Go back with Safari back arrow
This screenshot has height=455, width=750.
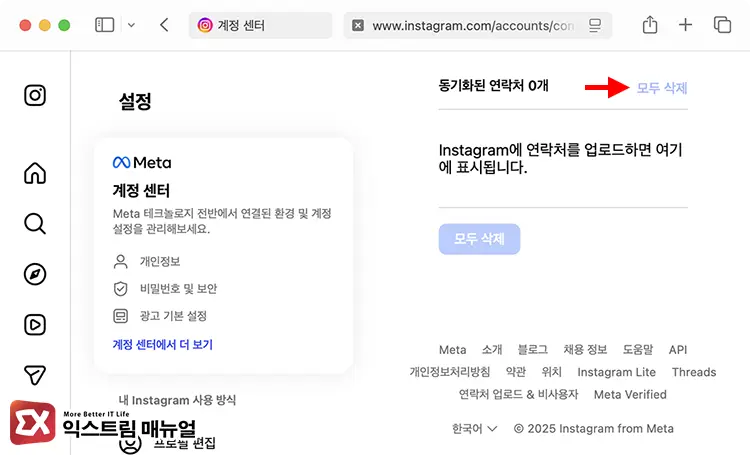(x=164, y=25)
